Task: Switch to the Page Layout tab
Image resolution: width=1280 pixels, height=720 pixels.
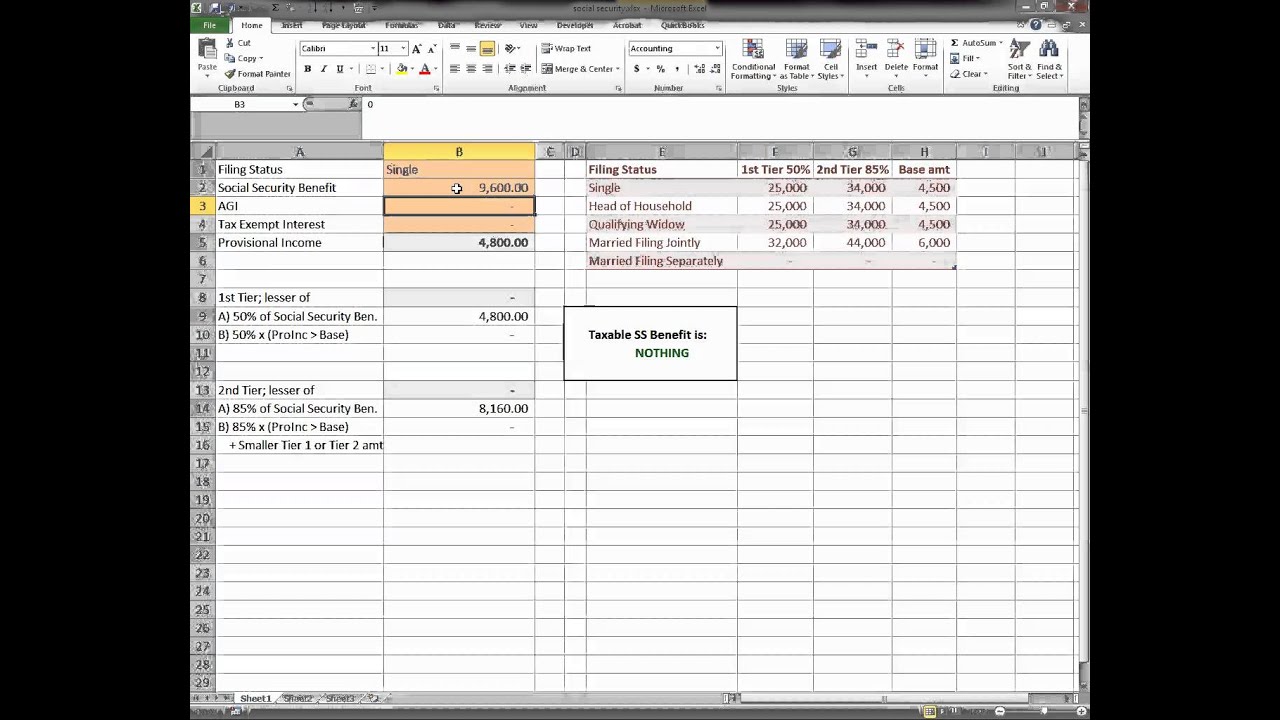Action: click(x=343, y=25)
